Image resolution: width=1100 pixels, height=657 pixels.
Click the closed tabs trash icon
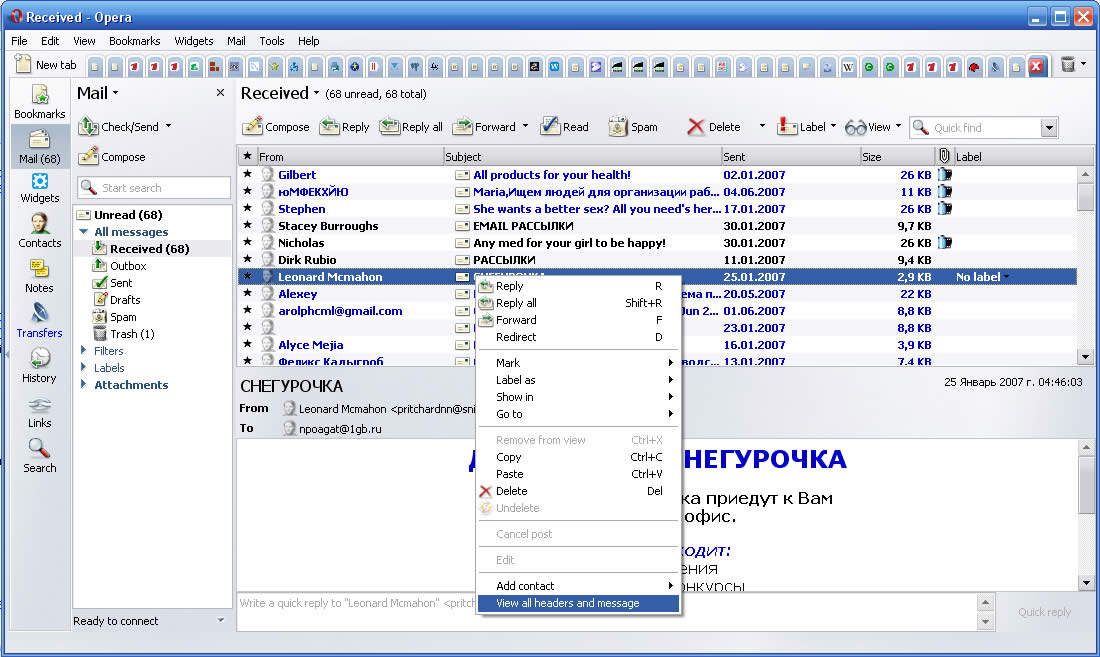pyautogui.click(x=1068, y=65)
